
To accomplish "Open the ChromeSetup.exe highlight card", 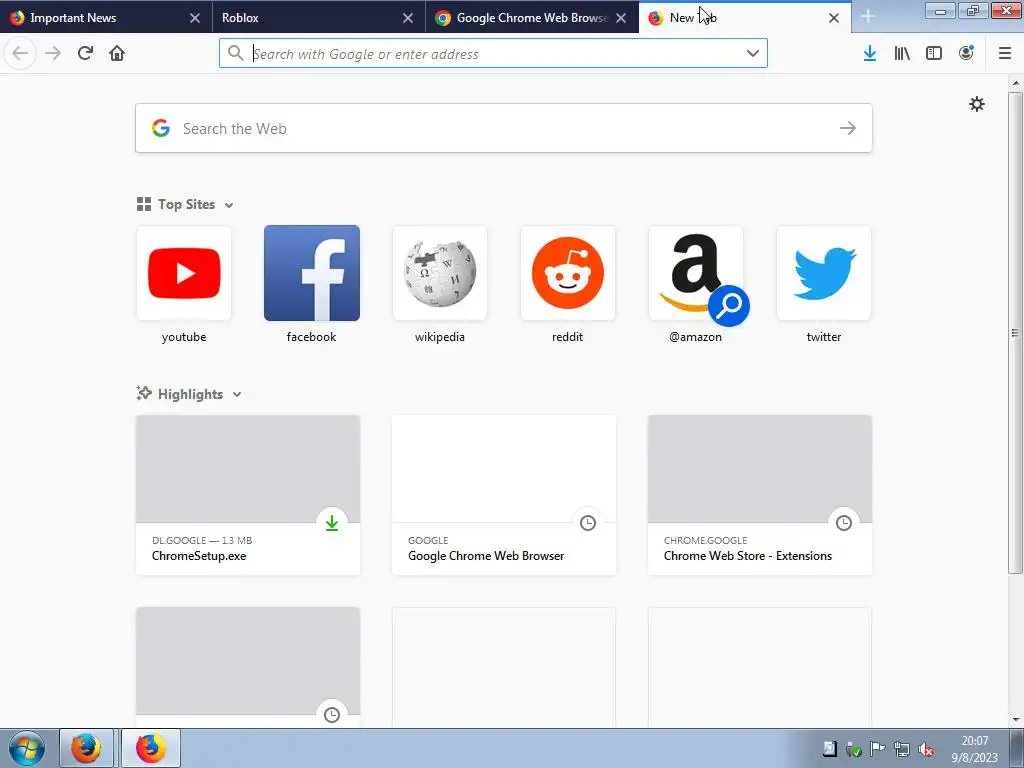I will (248, 495).
